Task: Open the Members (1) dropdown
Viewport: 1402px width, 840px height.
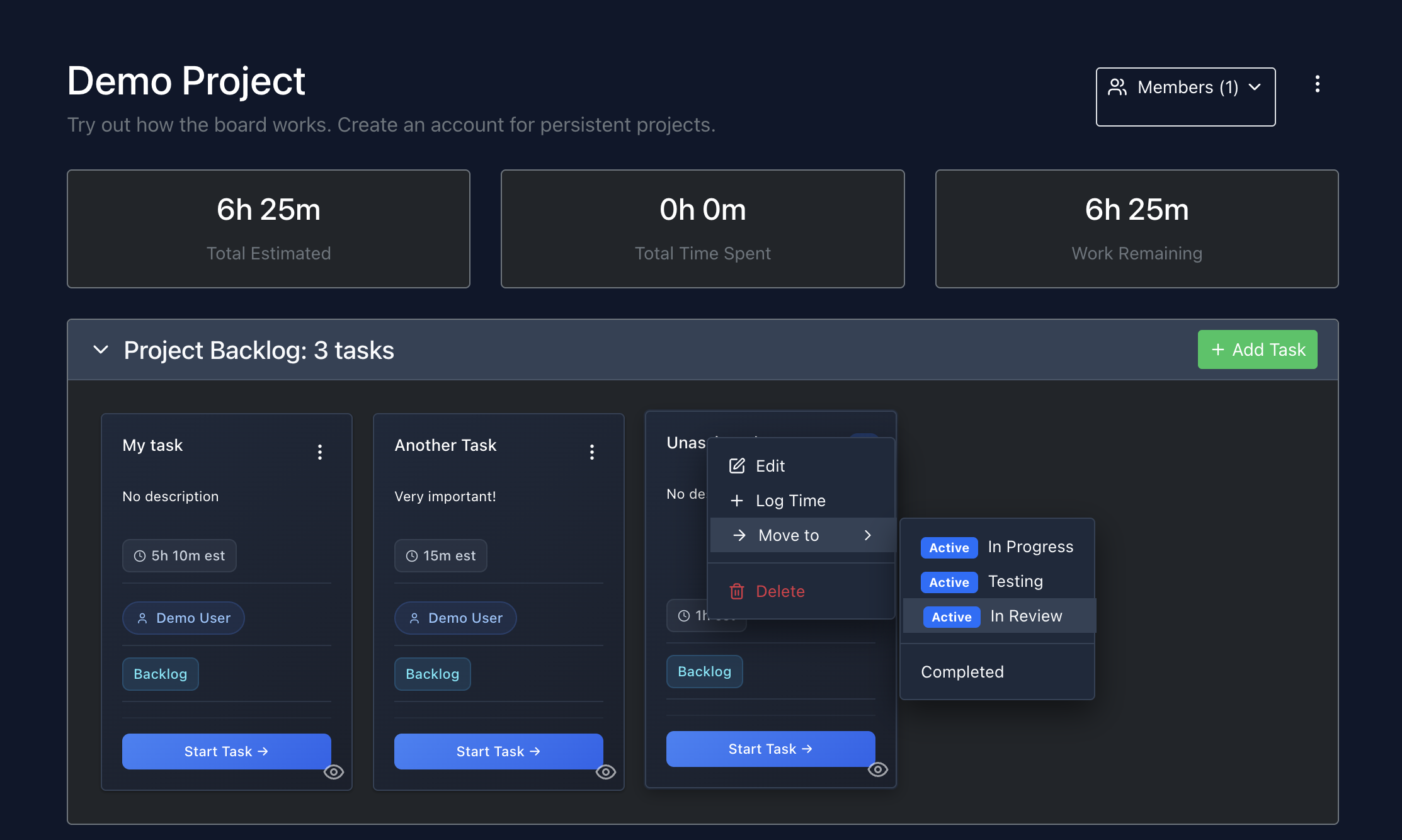Action: (x=1185, y=87)
